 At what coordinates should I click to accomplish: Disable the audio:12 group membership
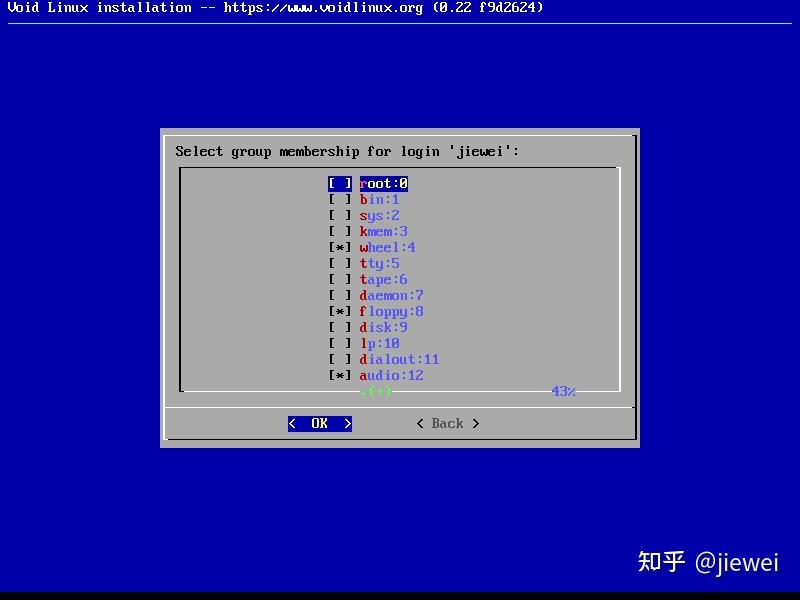click(339, 375)
